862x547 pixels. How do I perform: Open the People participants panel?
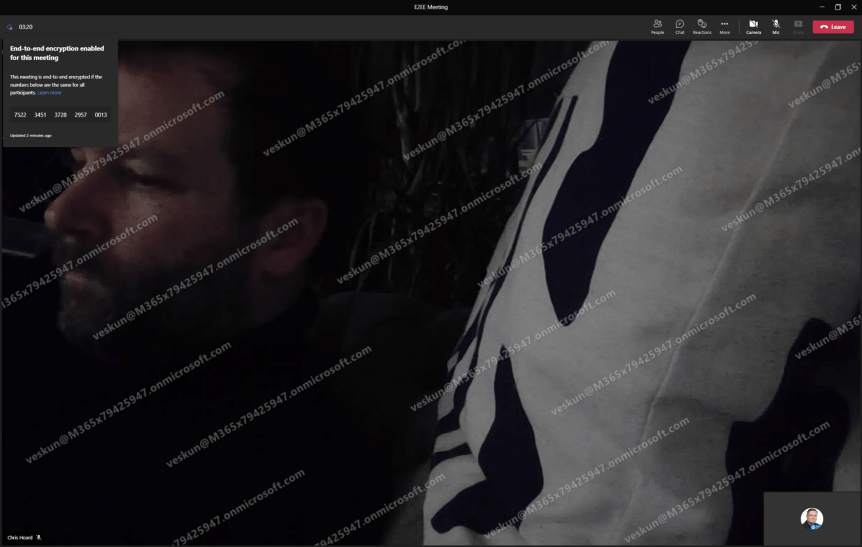coord(657,26)
